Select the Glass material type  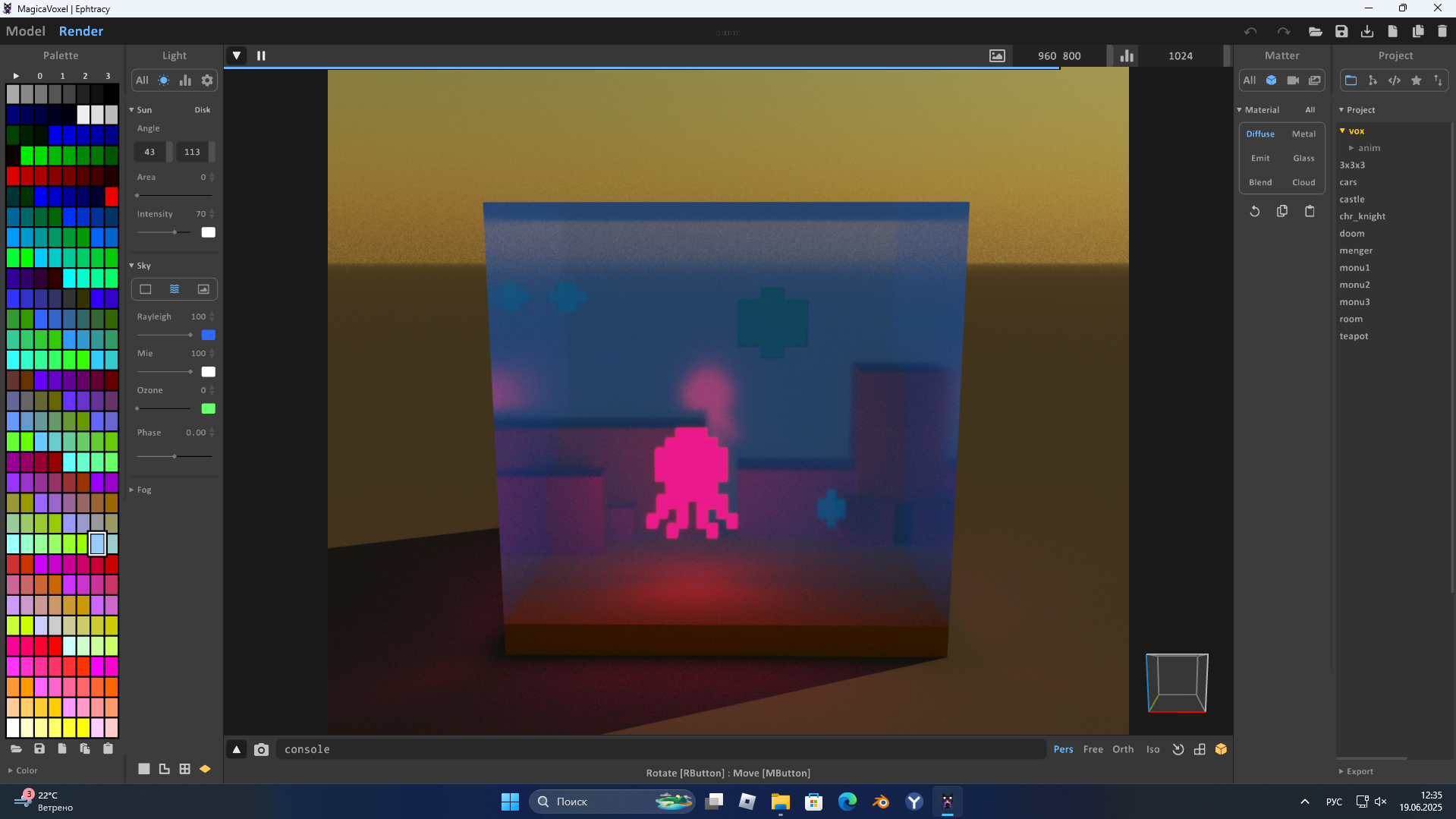coord(1303,158)
